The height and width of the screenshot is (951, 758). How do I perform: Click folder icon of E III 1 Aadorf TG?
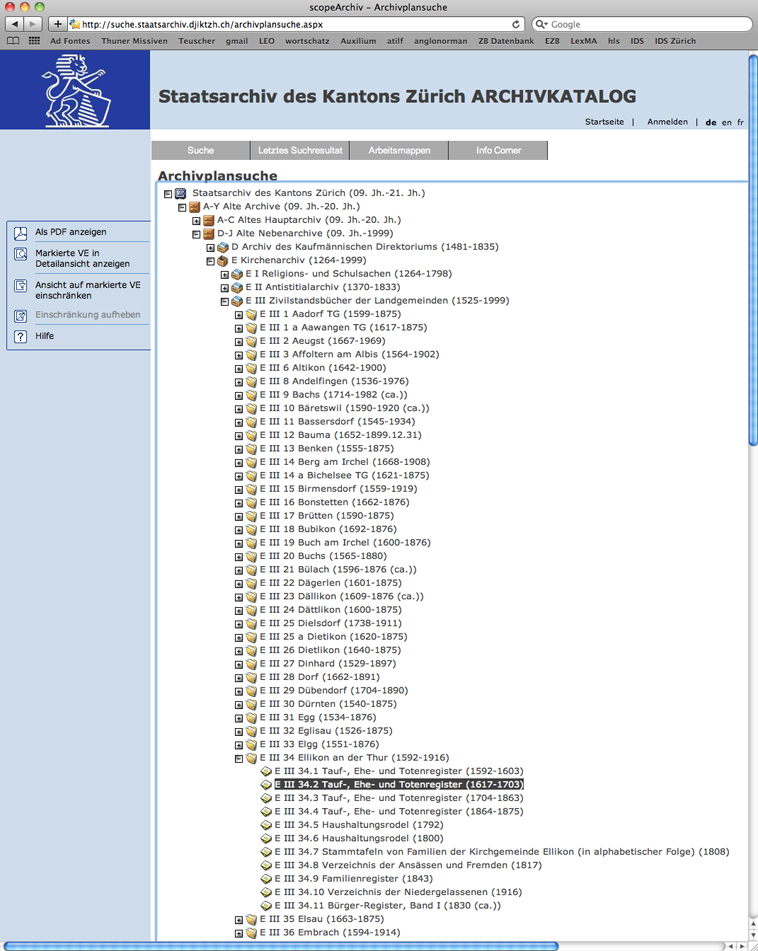pos(252,314)
